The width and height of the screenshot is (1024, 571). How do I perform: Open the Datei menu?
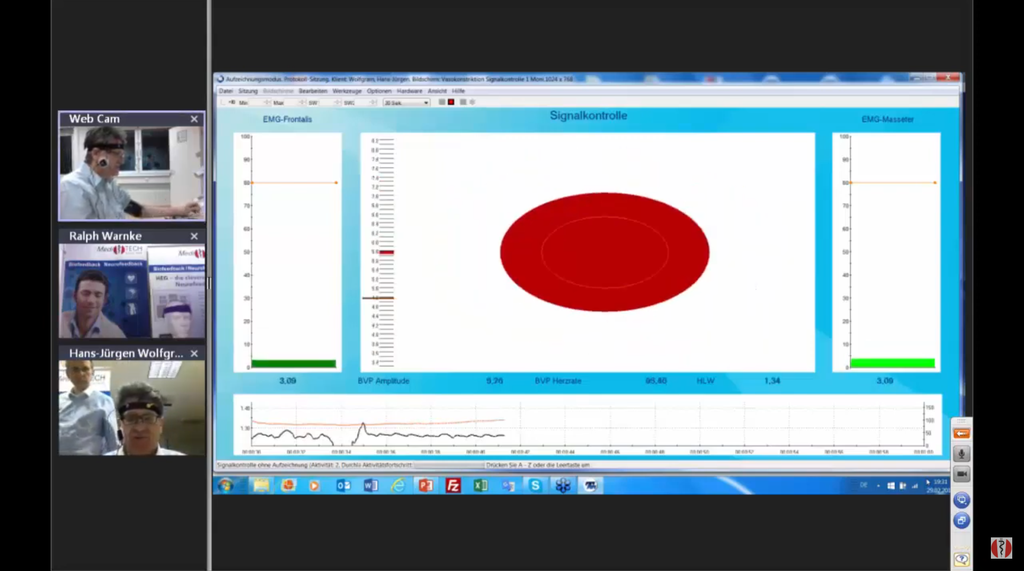[x=225, y=91]
